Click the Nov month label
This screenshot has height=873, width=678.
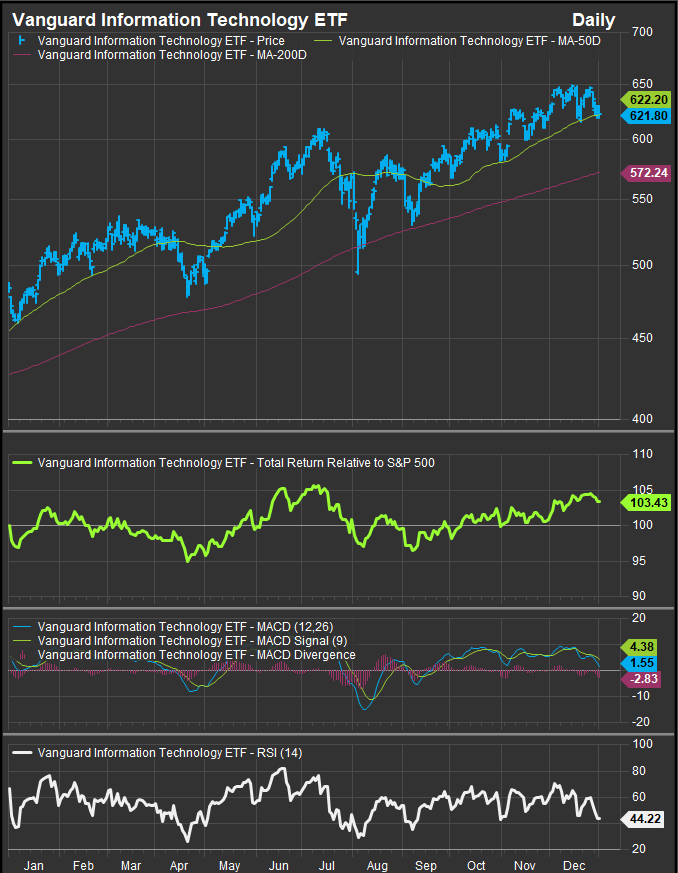pyautogui.click(x=524, y=865)
